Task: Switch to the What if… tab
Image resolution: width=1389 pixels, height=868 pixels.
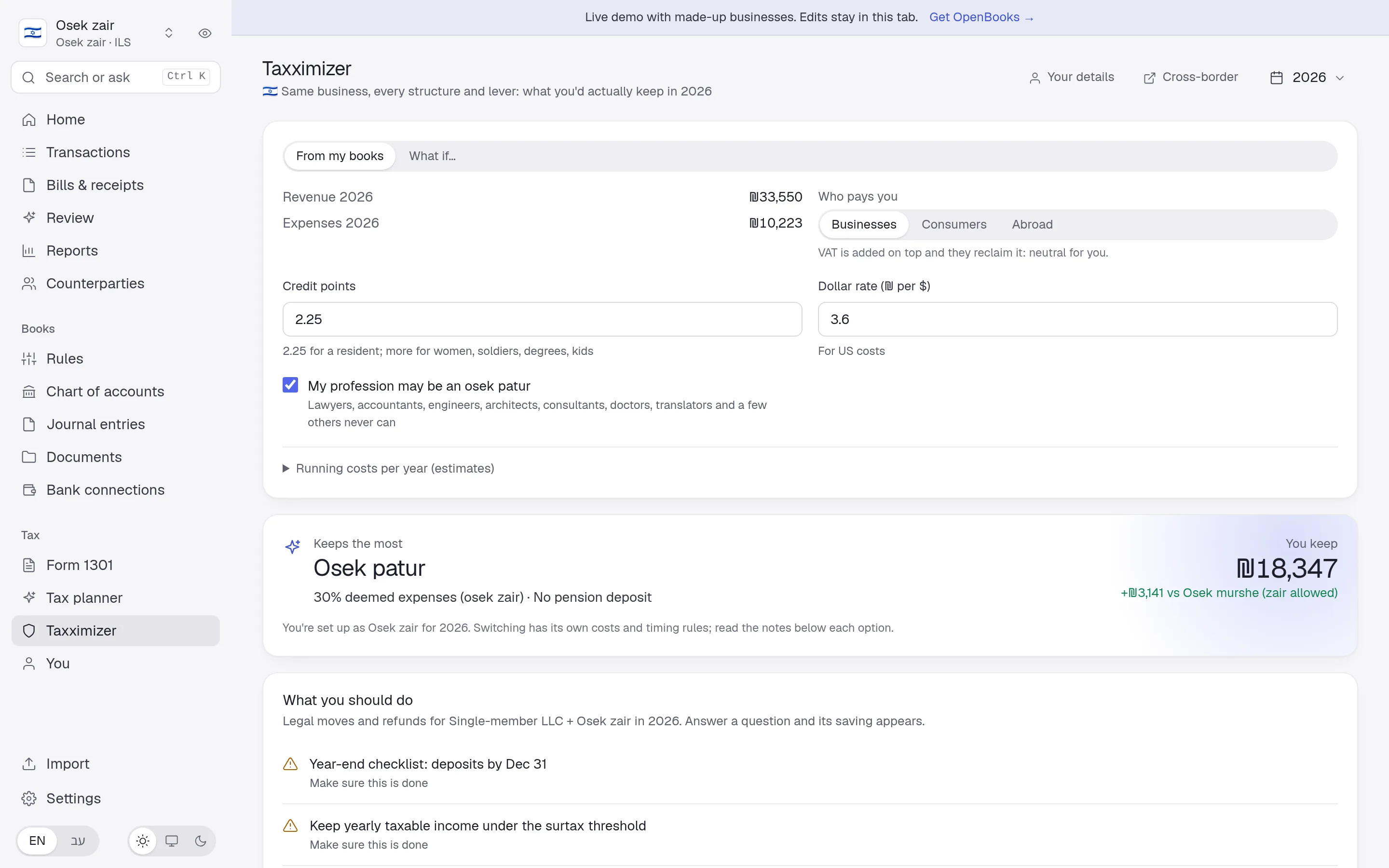Action: coord(432,156)
